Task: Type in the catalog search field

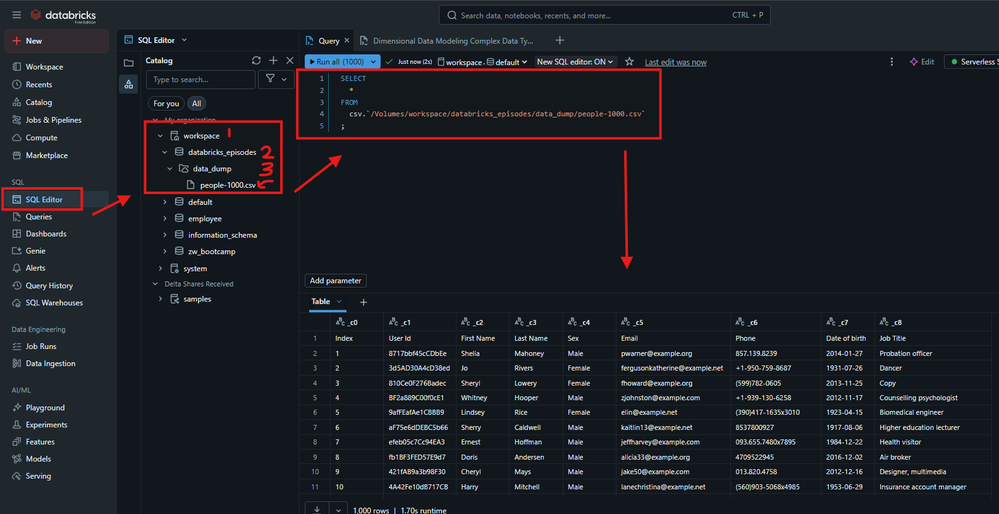Action: pos(200,79)
